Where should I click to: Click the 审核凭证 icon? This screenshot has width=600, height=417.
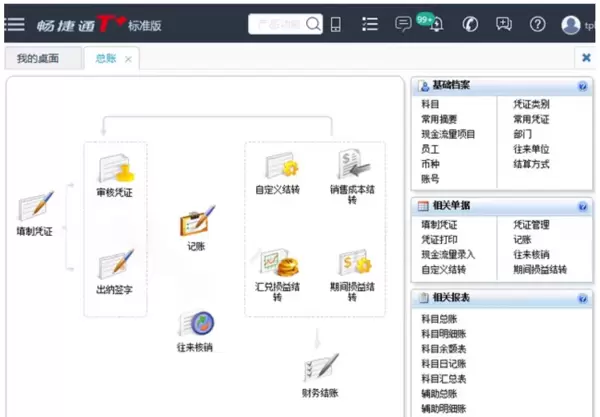114,167
